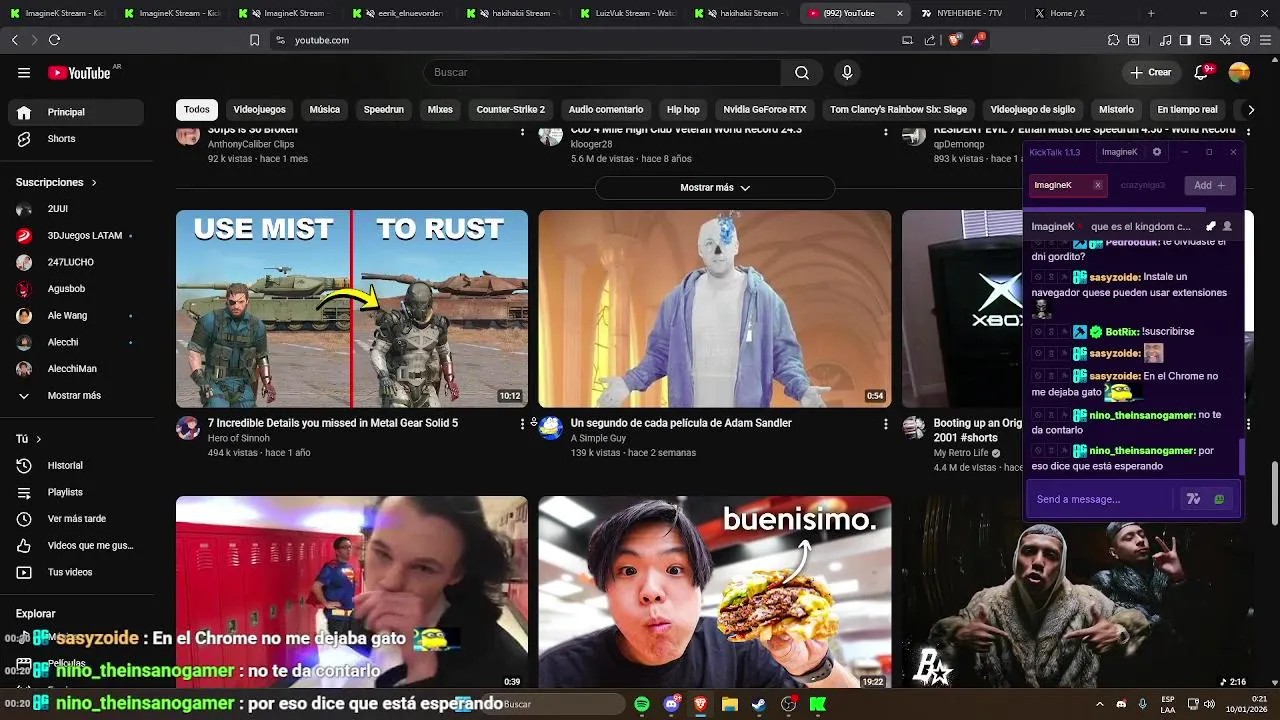Open the Brave playlist music note icon
The image size is (1280, 720).
(1166, 40)
